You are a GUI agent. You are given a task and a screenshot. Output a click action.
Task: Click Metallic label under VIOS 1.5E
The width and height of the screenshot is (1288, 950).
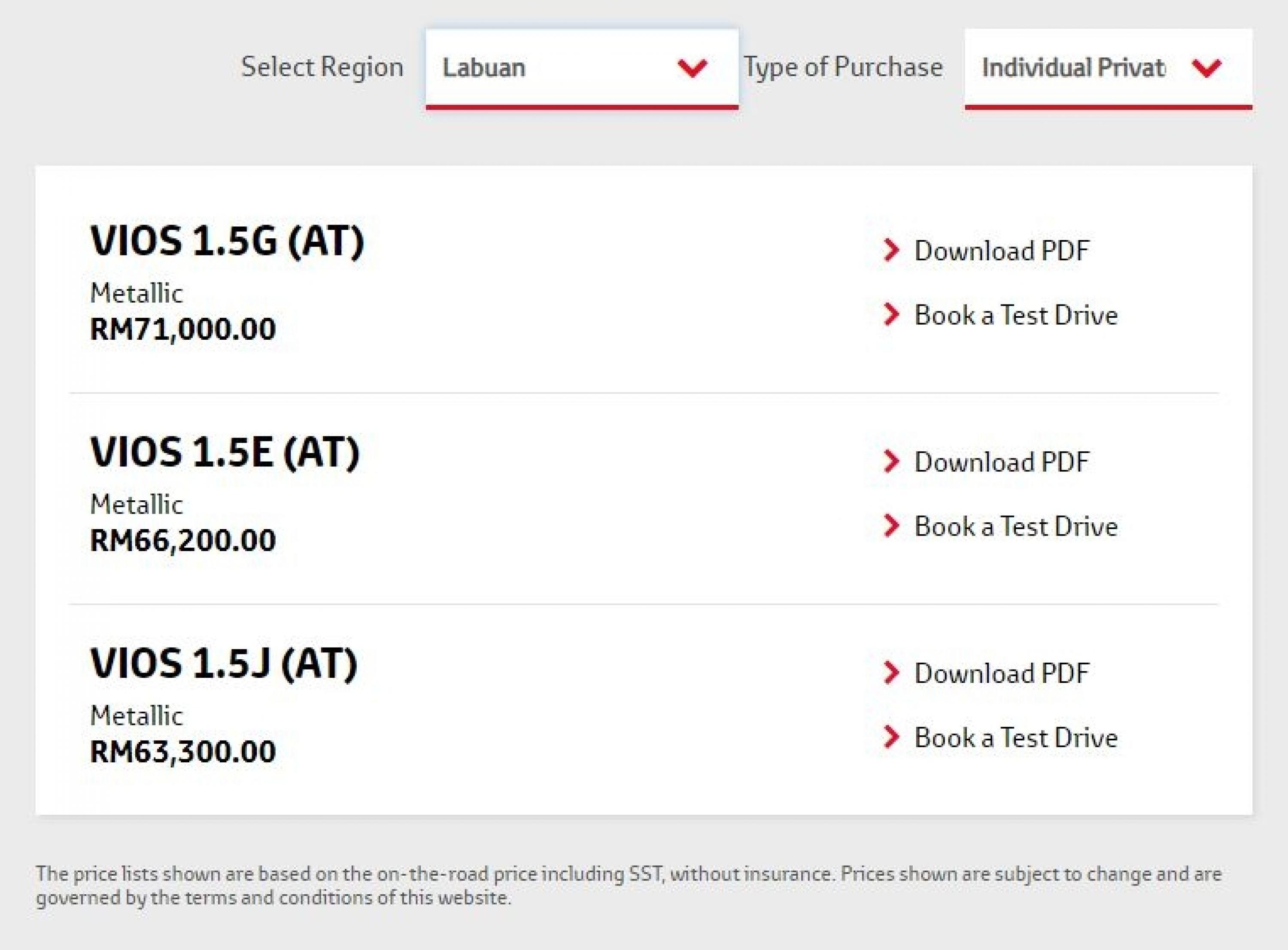coord(136,505)
